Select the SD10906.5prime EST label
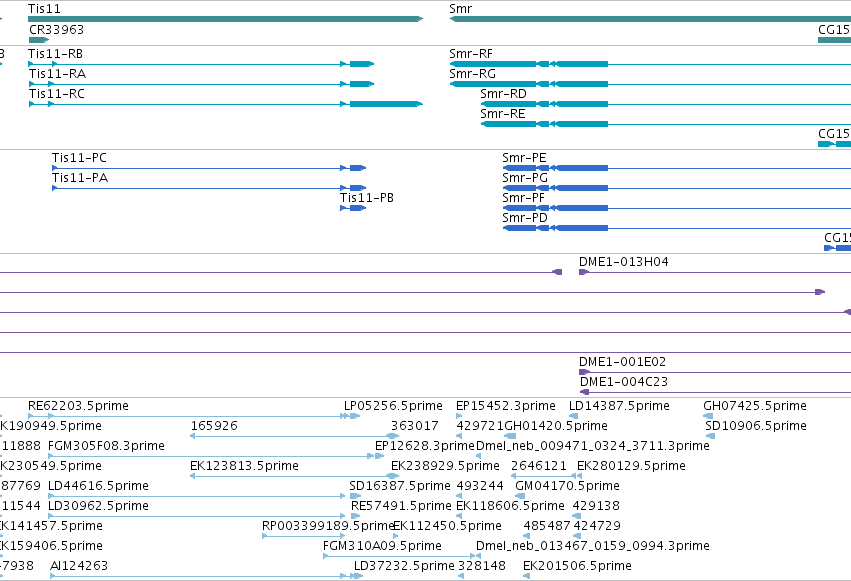Screen dimensions: 851x581 click(756, 426)
